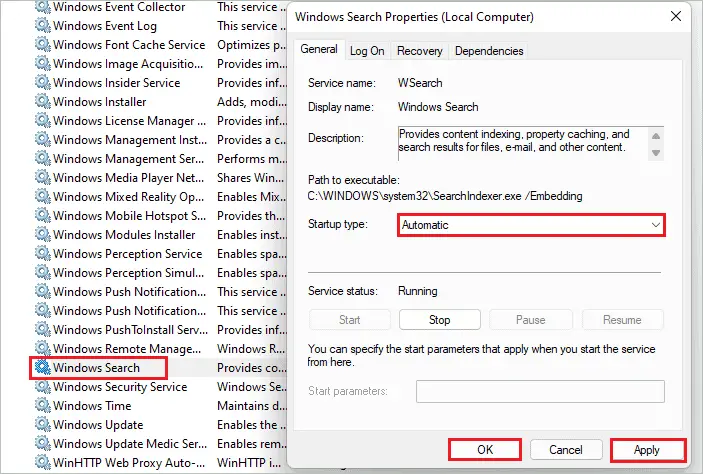This screenshot has height=474, width=703.
Task: Click the WSearch service name value
Action: tap(420, 83)
